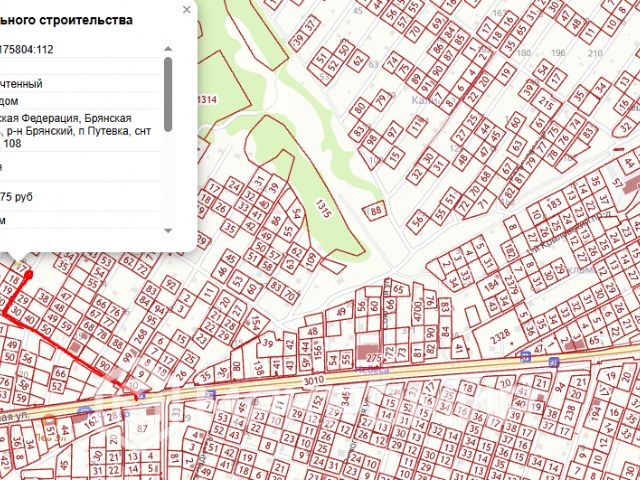
Task: Click the cost value ending '75 руб'
Action: pyautogui.click(x=16, y=197)
